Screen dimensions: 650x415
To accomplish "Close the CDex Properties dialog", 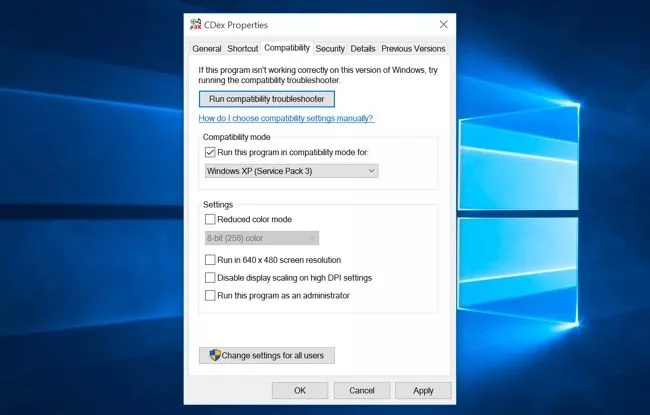I will 444,24.
